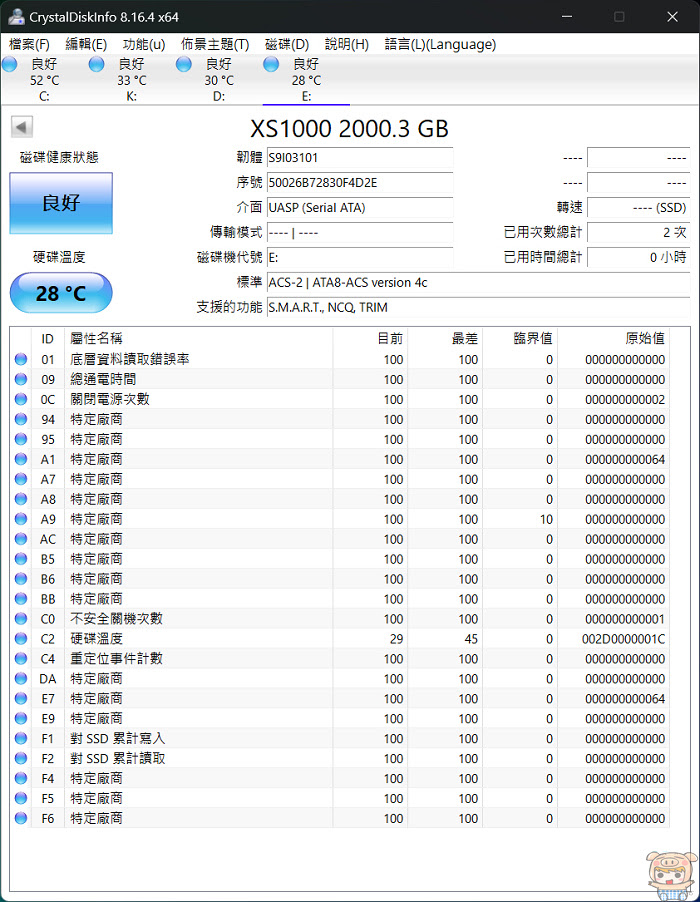Click the interface field UASP (Serial ATA)
This screenshot has height=902, width=700.
pyautogui.click(x=360, y=208)
